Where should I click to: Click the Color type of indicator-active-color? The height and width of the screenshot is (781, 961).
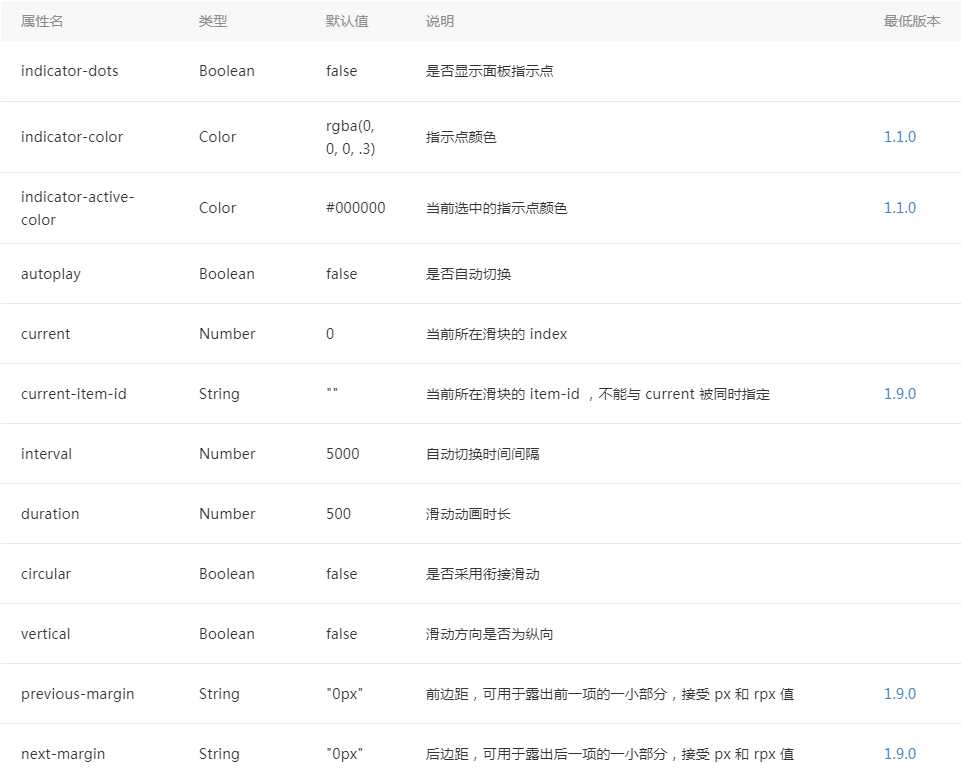[217, 208]
